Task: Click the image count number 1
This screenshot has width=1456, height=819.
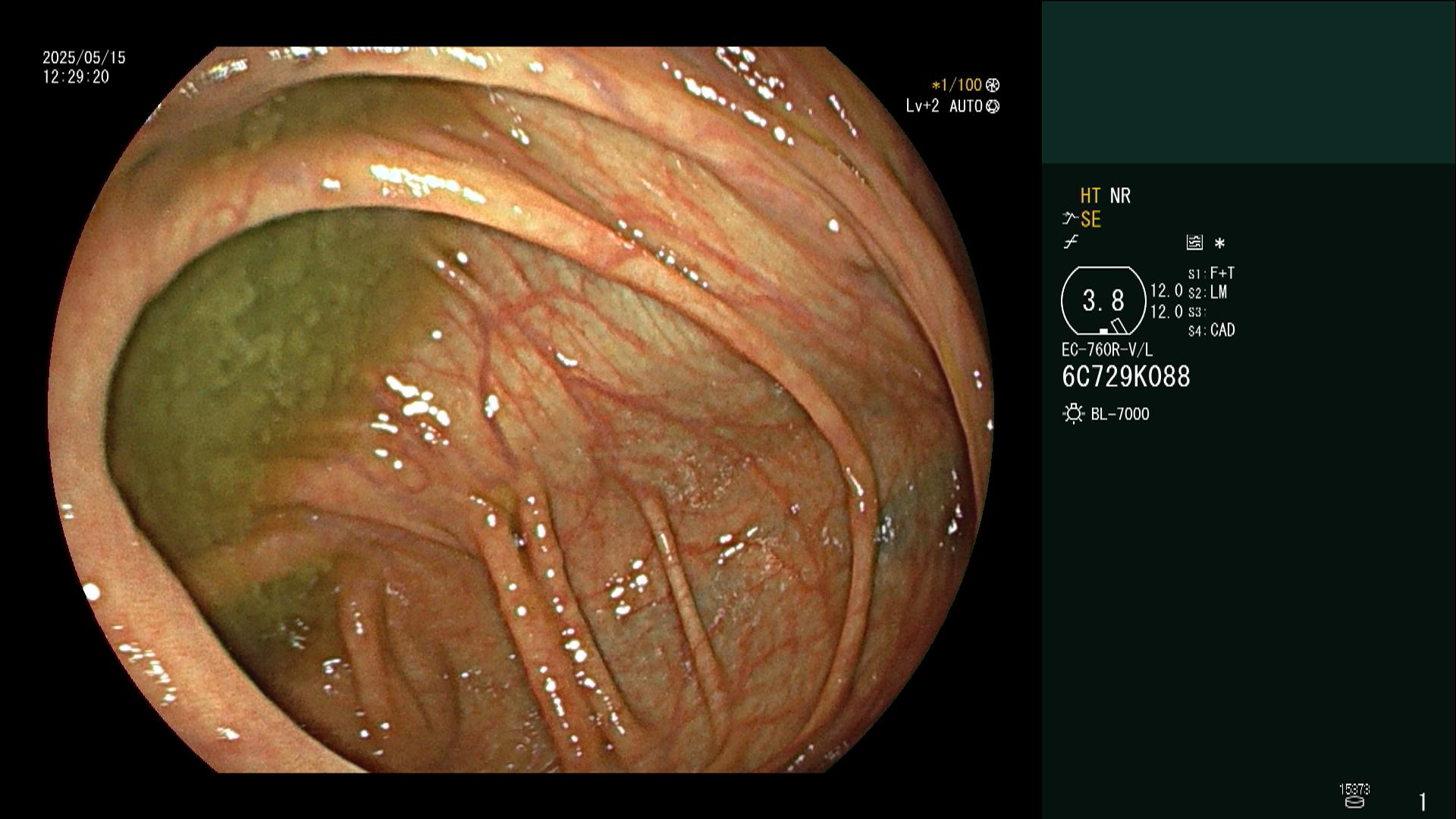Action: [1423, 802]
